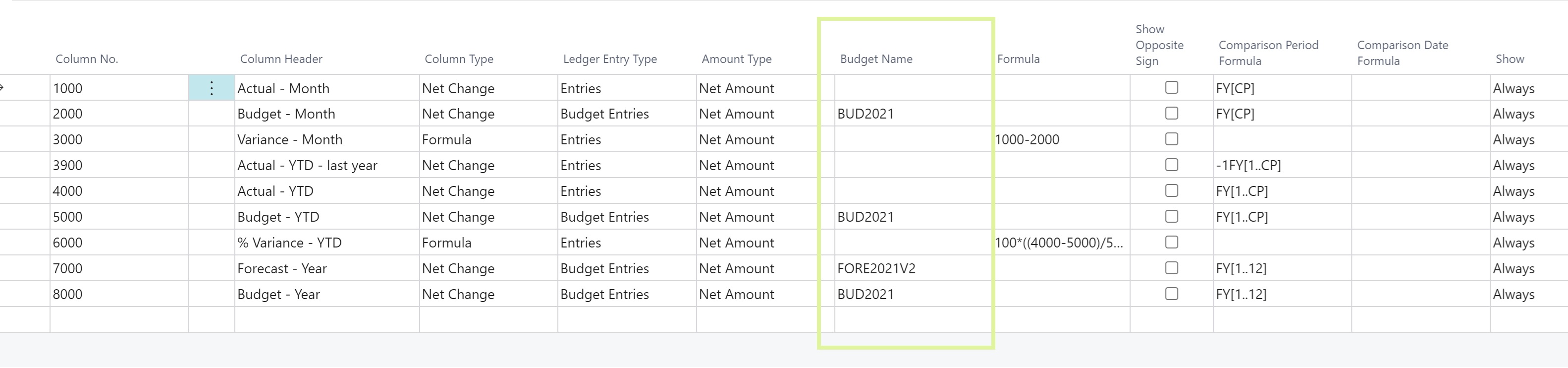
Task: Change Ledger Entry Type for Budget - Month
Action: pos(626,114)
